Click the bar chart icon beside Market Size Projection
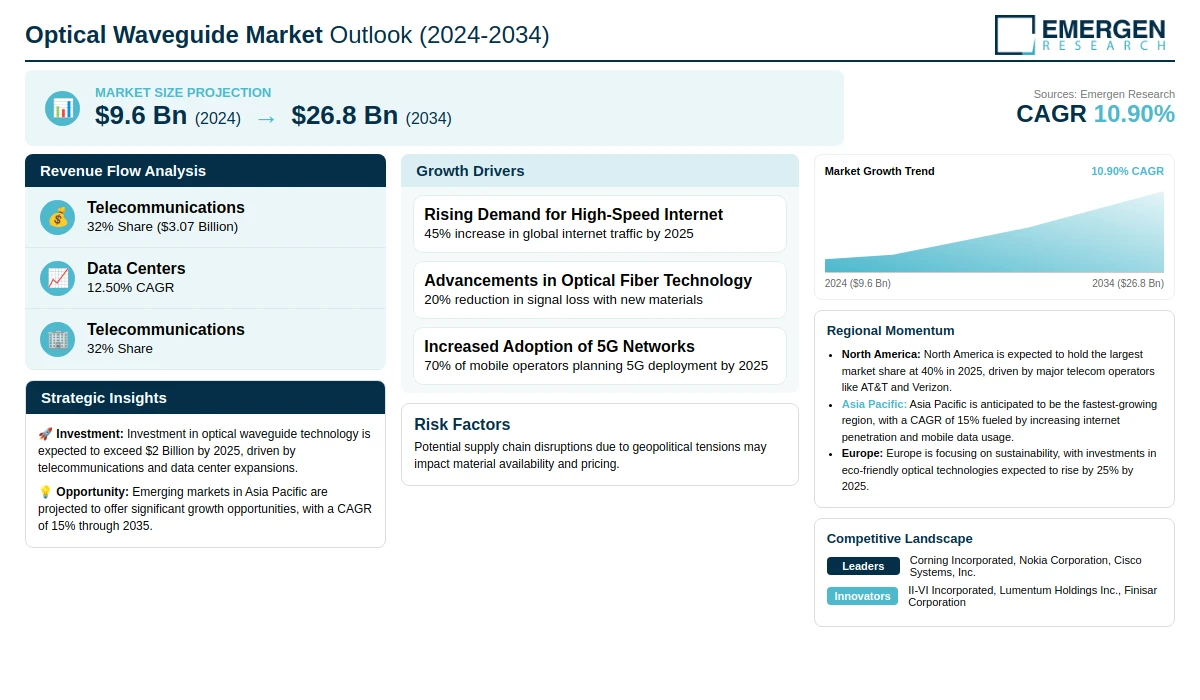This screenshot has height=700, width=1200. (x=62, y=108)
